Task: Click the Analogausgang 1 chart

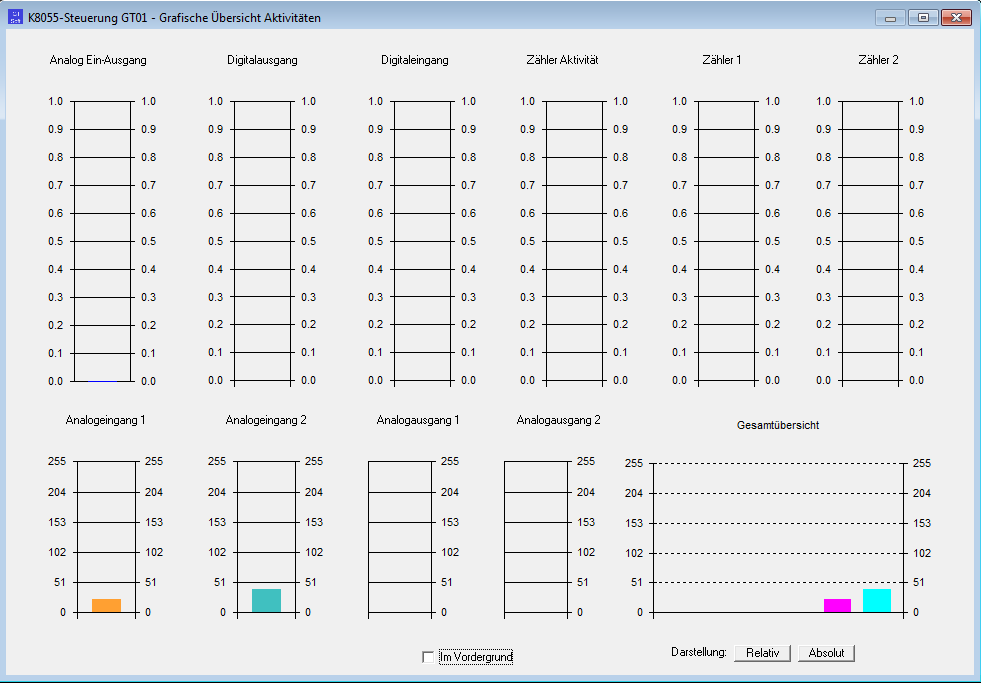Action: click(400, 537)
